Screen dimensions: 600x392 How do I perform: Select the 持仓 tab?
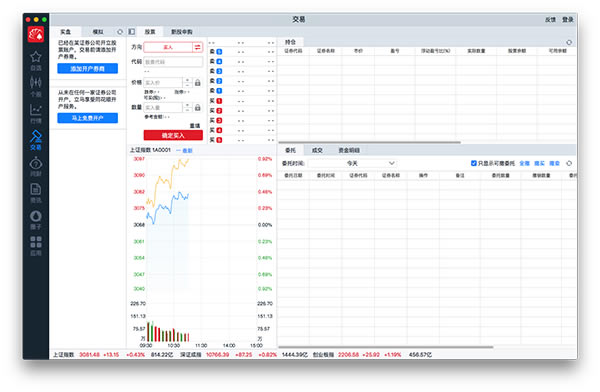[290, 42]
